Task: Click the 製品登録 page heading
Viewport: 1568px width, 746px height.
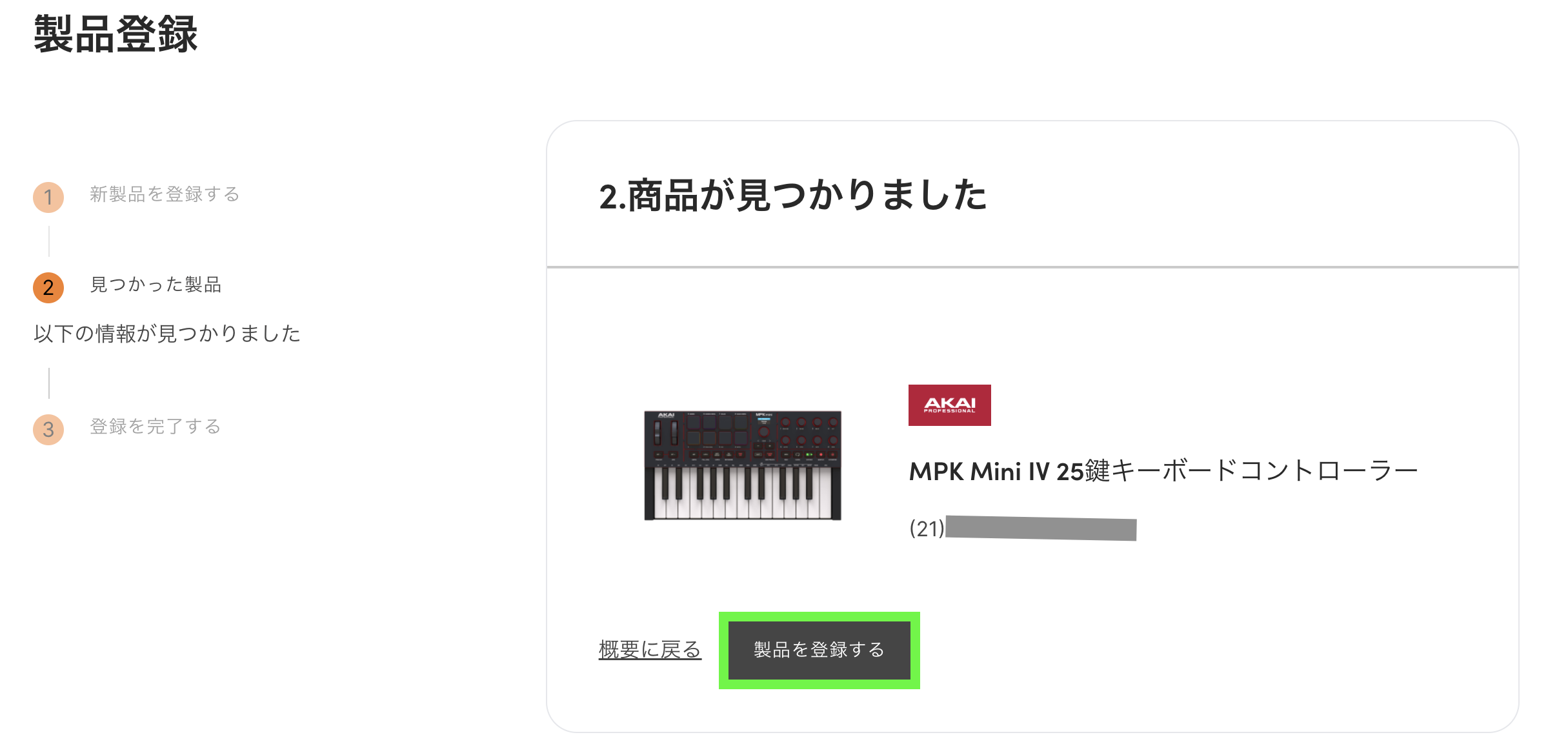Action: 116,34
